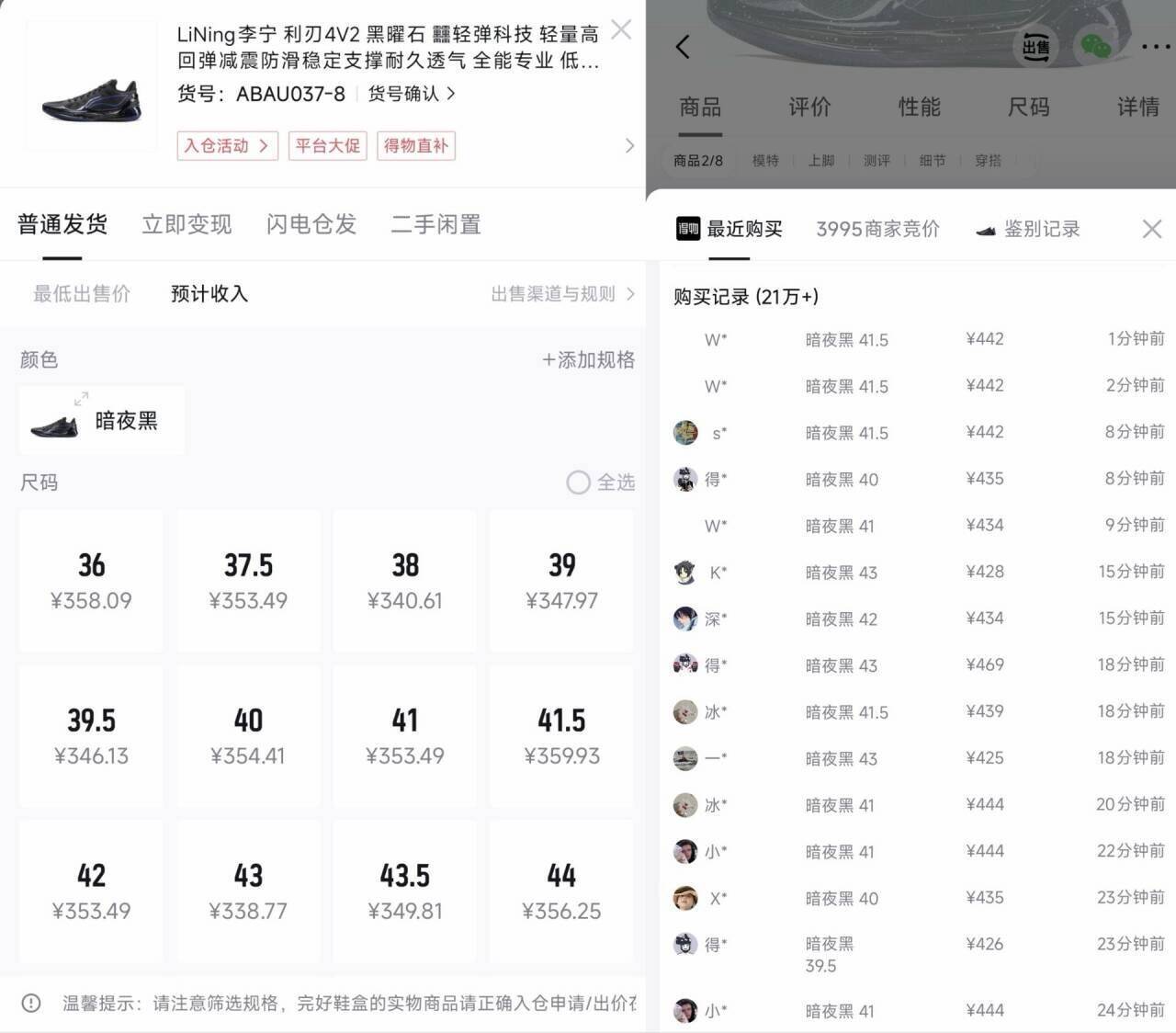Tap avatar of buyer 一* ¥425
1176x1033 pixels.
tap(685, 758)
